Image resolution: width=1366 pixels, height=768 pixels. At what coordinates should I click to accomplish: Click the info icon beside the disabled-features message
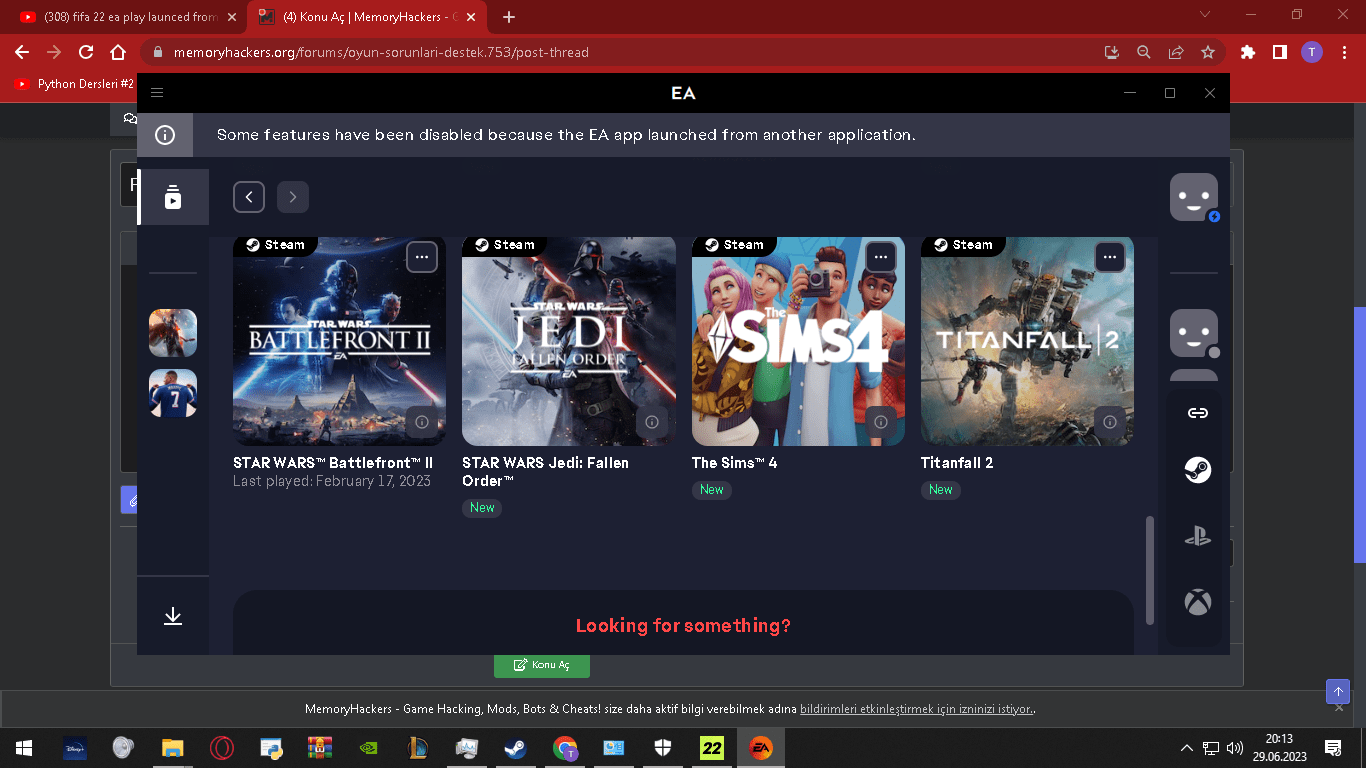(165, 135)
